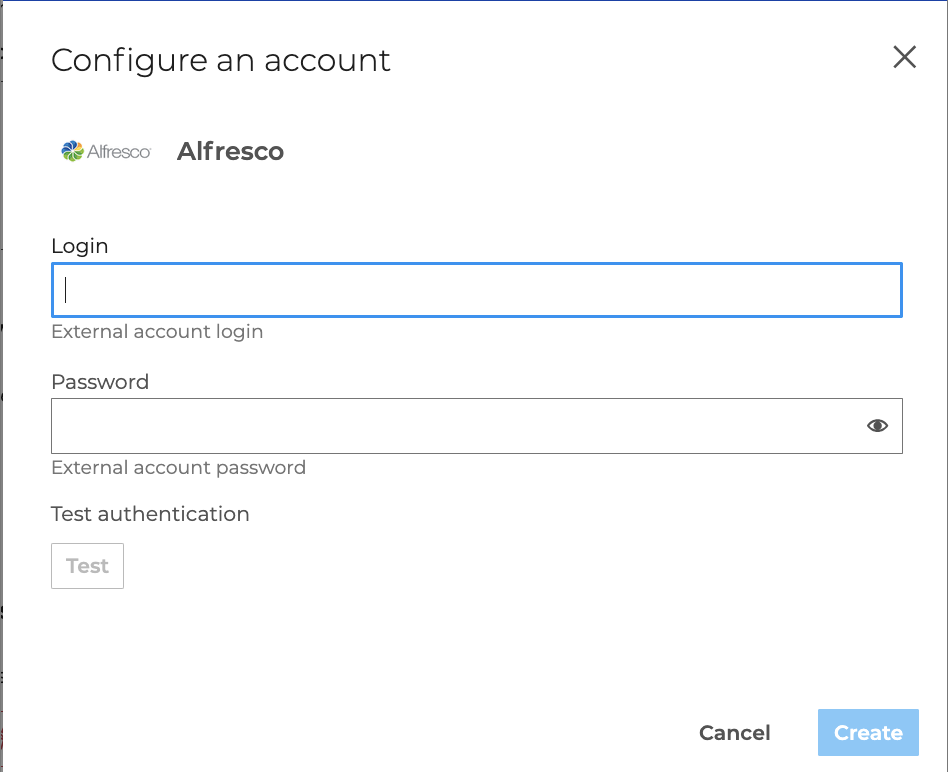Click the Login field label
This screenshot has width=948, height=772.
(79, 246)
